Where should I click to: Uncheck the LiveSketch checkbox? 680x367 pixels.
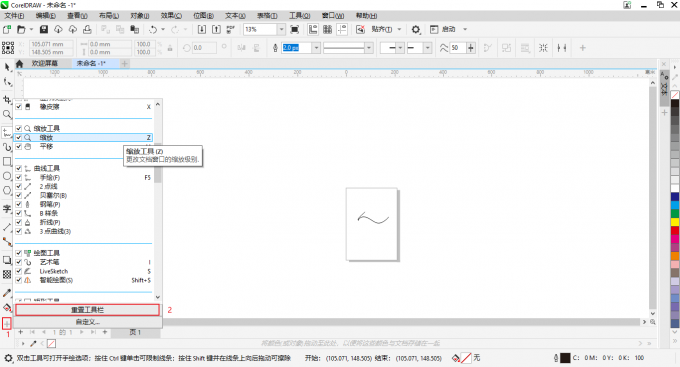[19, 271]
